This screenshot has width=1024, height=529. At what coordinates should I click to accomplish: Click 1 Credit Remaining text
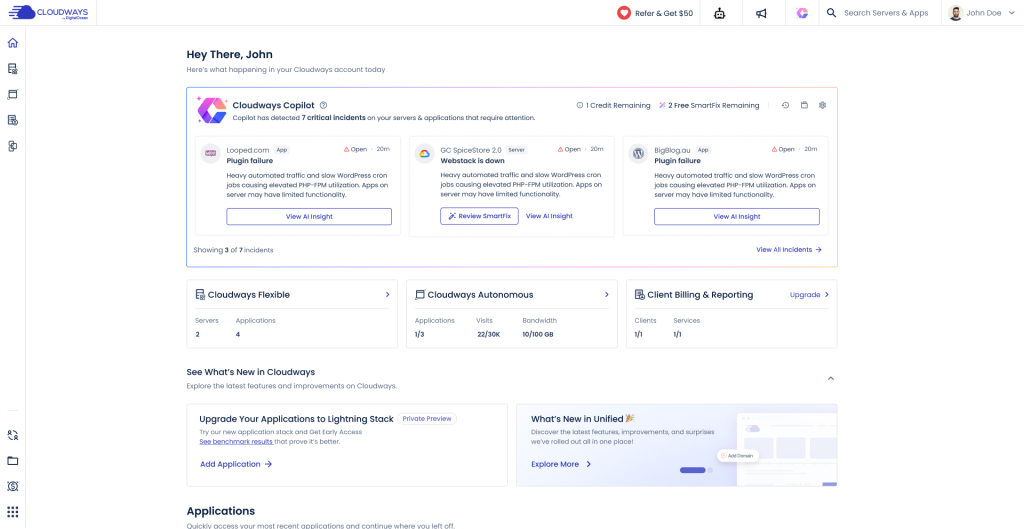tap(618, 105)
